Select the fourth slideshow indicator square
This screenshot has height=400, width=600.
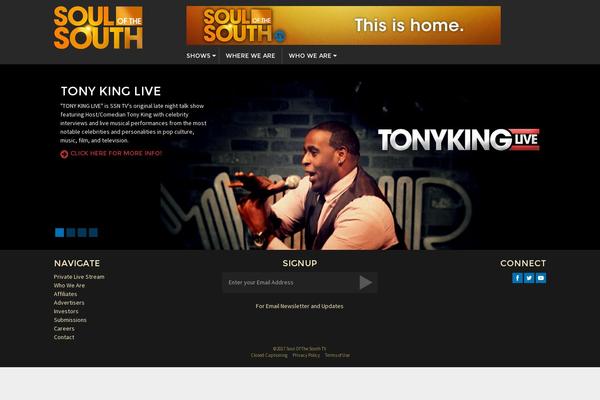pos(93,232)
